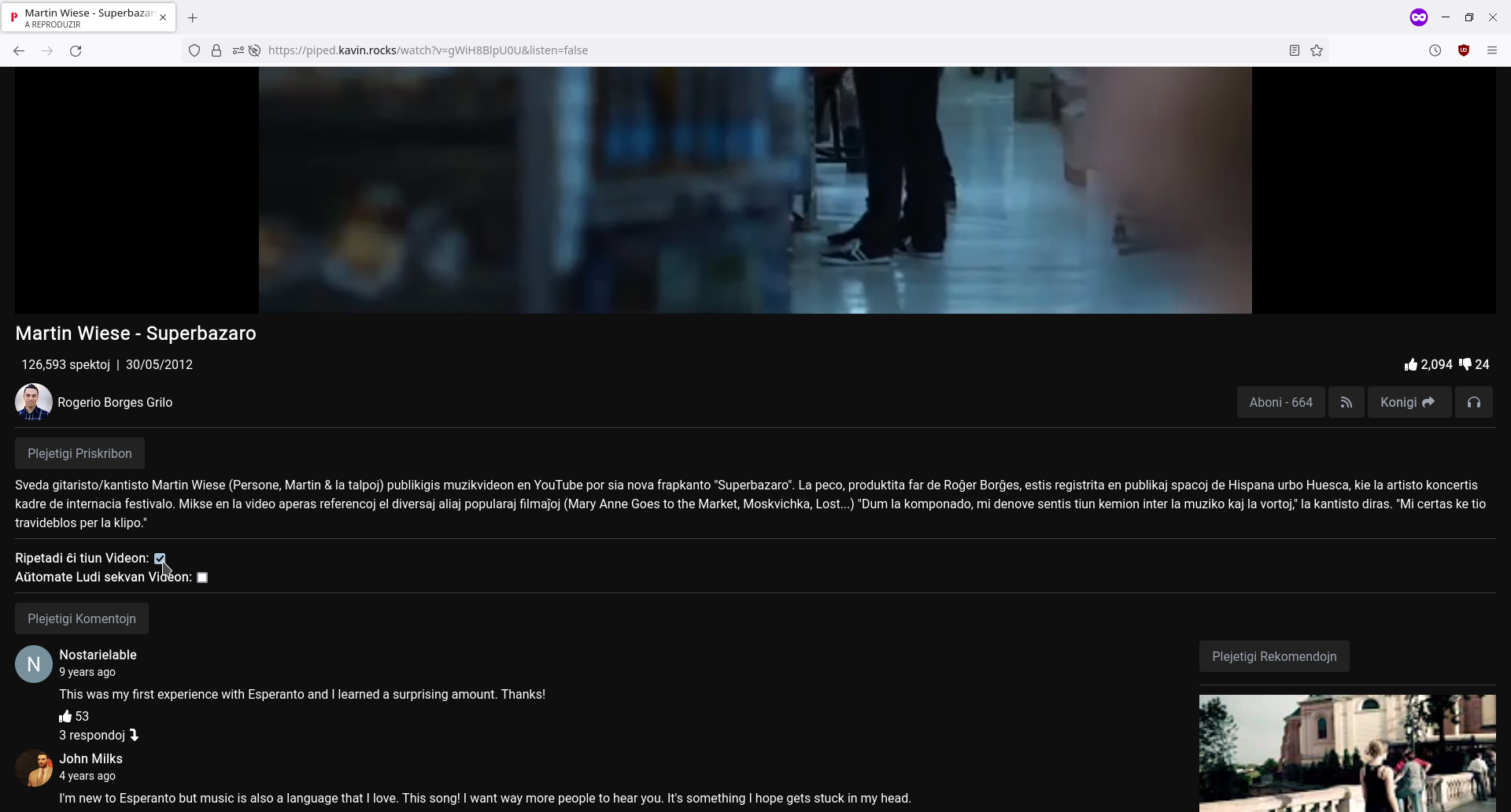Open Rogerio Borges Grilo channel avatar

coord(34,402)
